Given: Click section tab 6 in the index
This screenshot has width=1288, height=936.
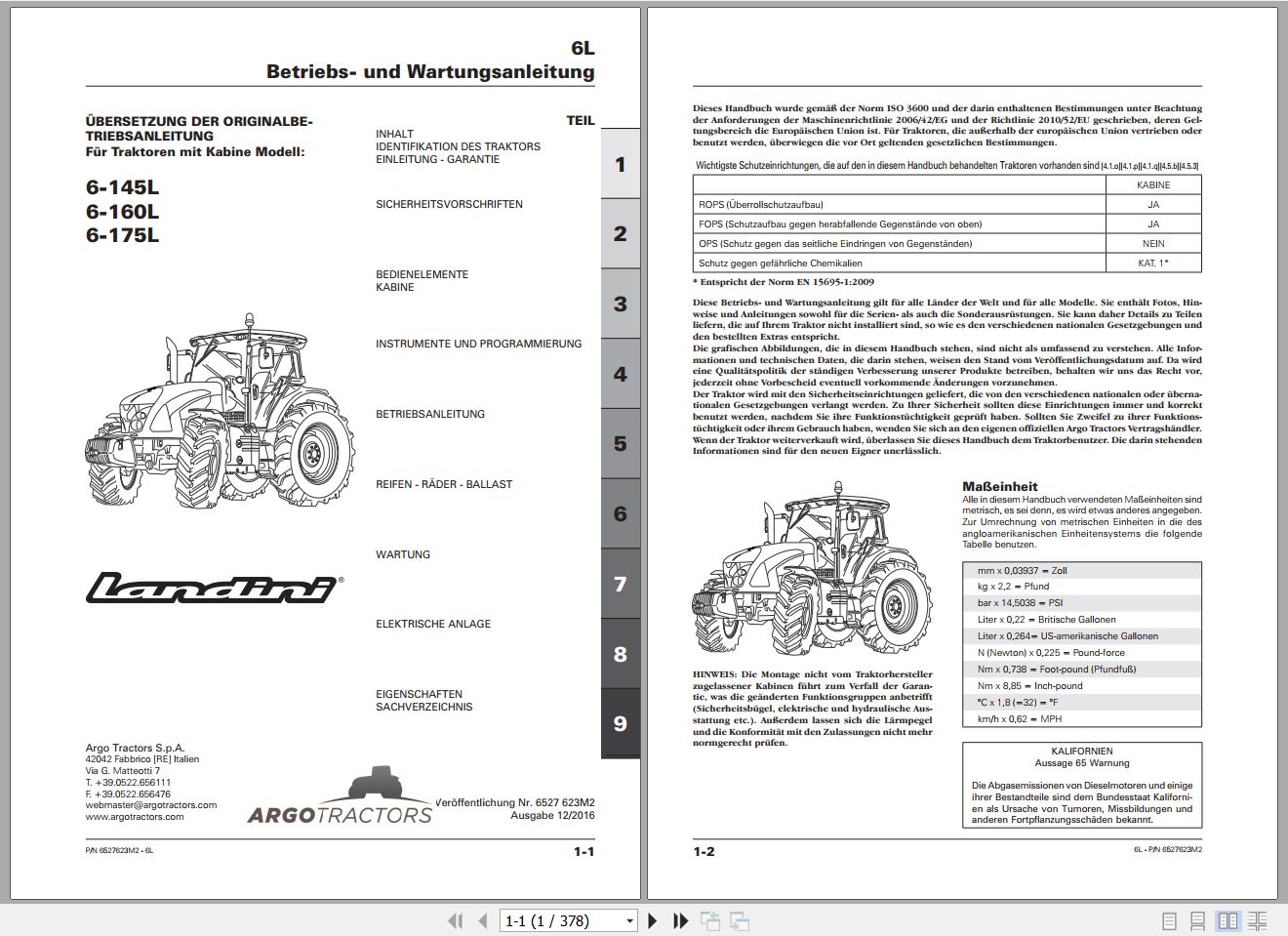Looking at the screenshot, I should [620, 513].
